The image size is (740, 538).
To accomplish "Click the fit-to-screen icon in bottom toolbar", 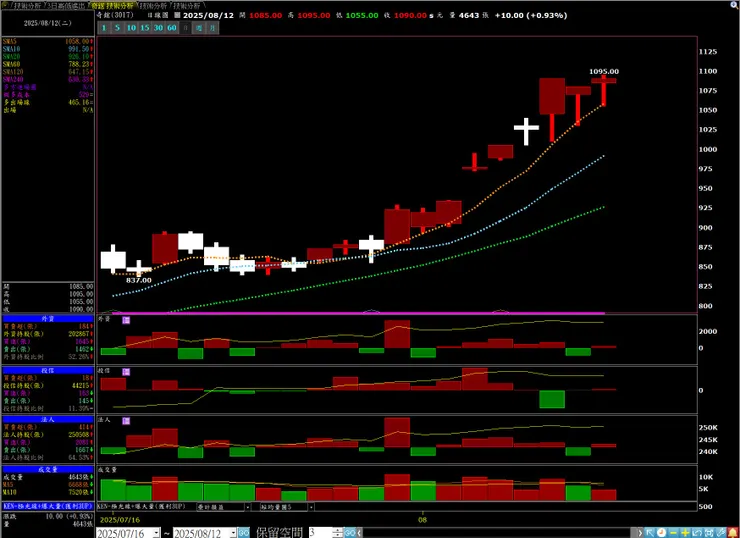I will pyautogui.click(x=708, y=533).
